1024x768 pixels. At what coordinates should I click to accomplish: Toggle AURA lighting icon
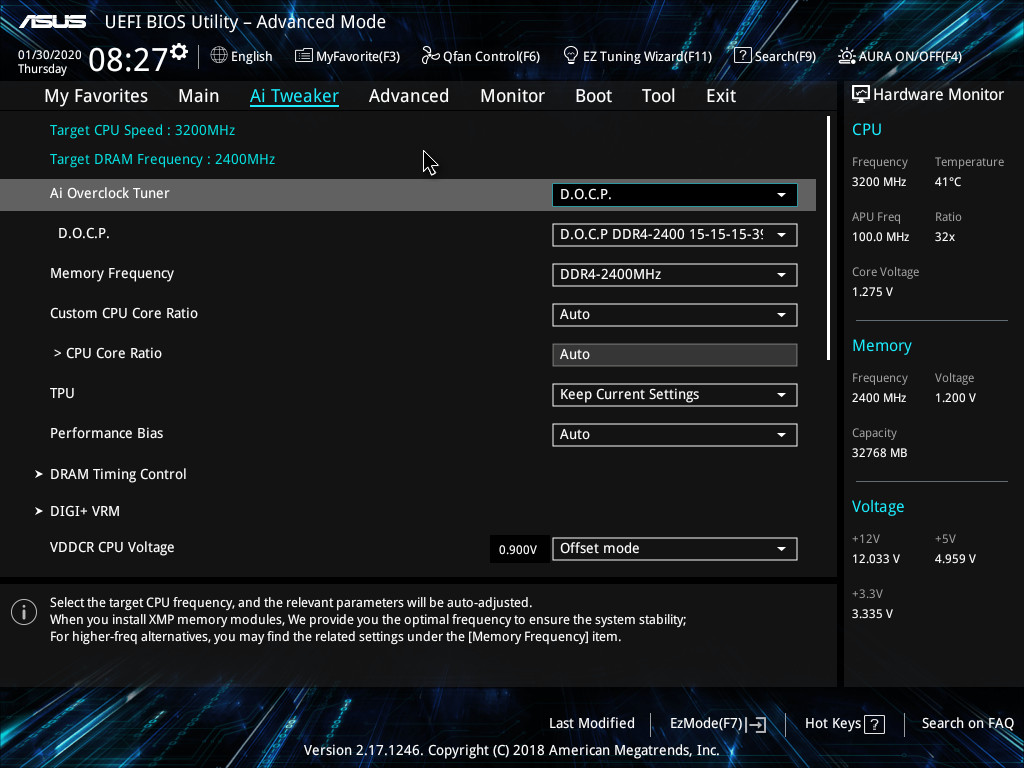coord(846,56)
